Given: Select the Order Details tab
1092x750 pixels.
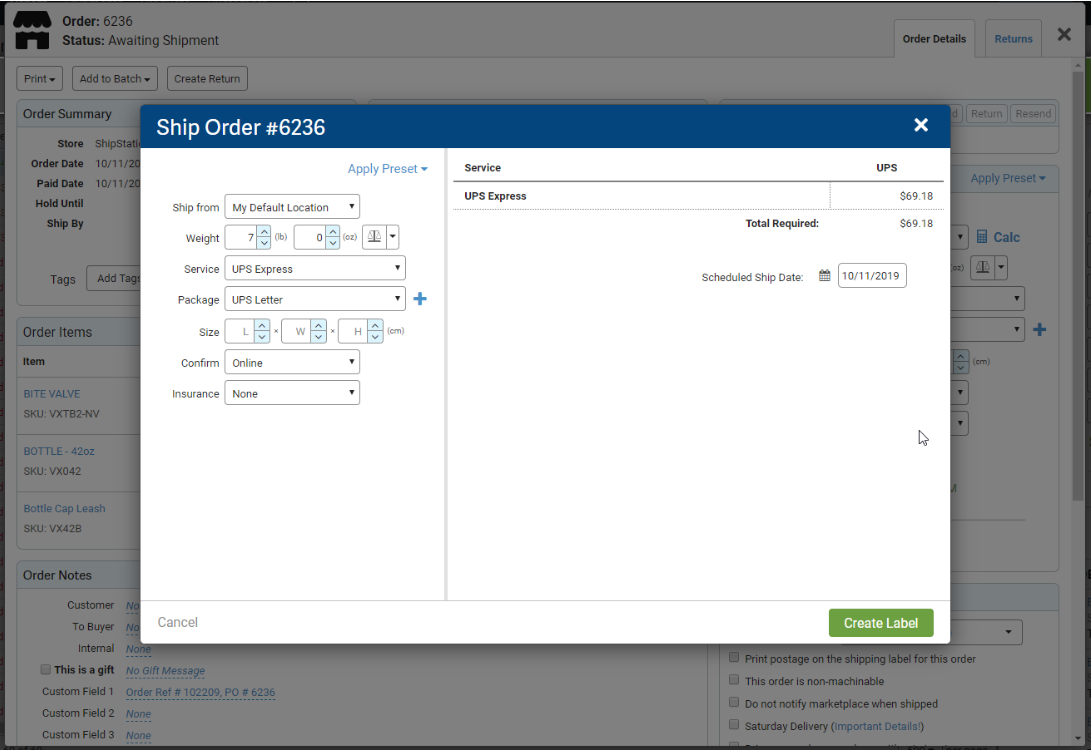Looking at the screenshot, I should [x=934, y=39].
